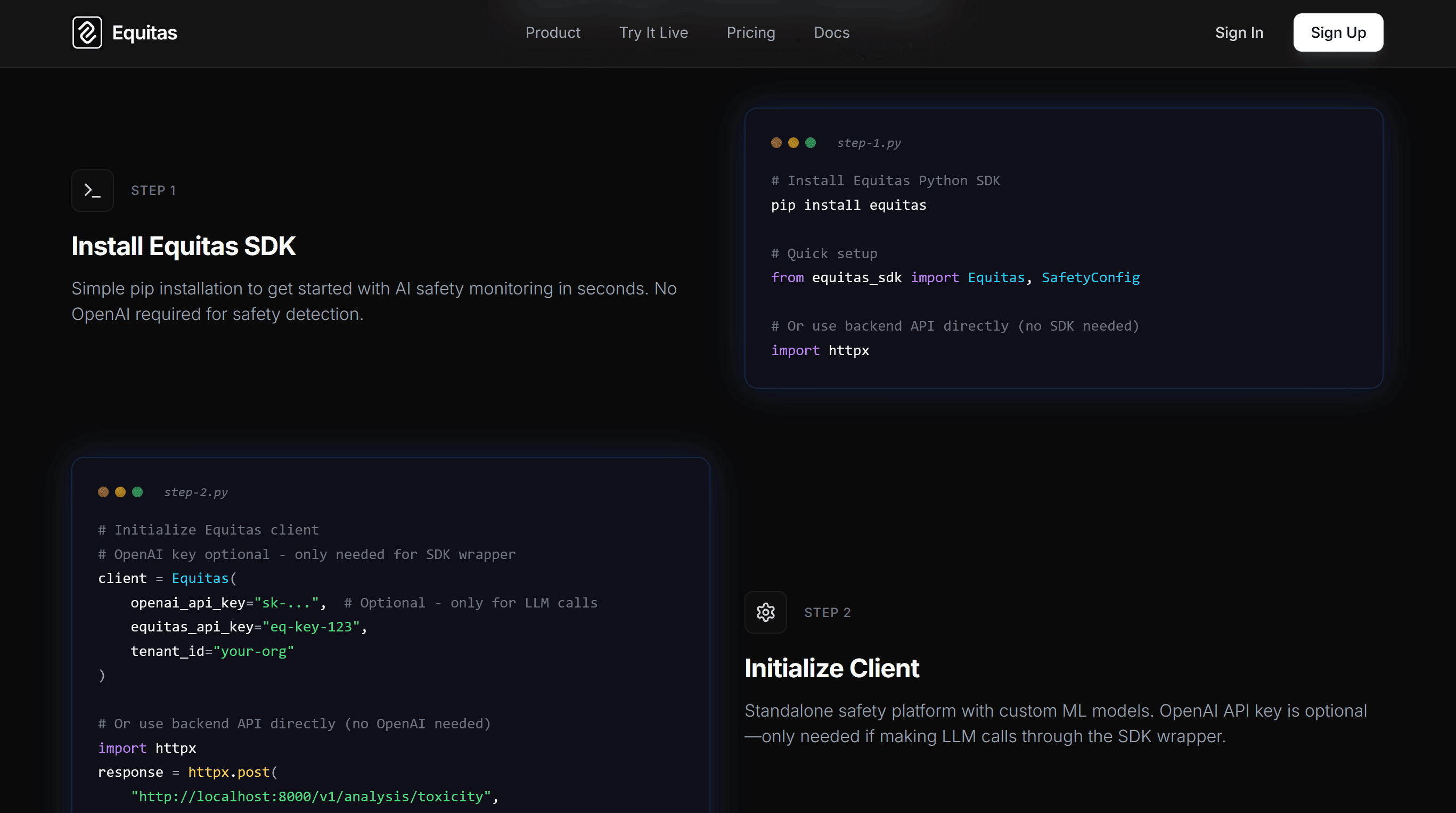Screen dimensions: 1456x813
Task: Open the Docs navigation link
Action: (831, 33)
